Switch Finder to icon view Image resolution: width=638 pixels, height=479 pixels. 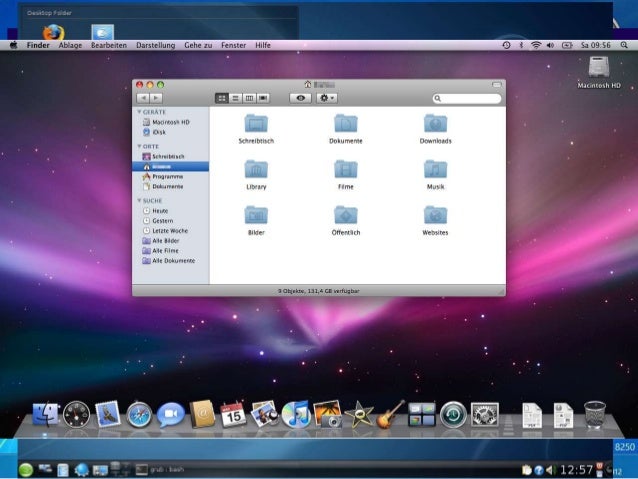222,98
